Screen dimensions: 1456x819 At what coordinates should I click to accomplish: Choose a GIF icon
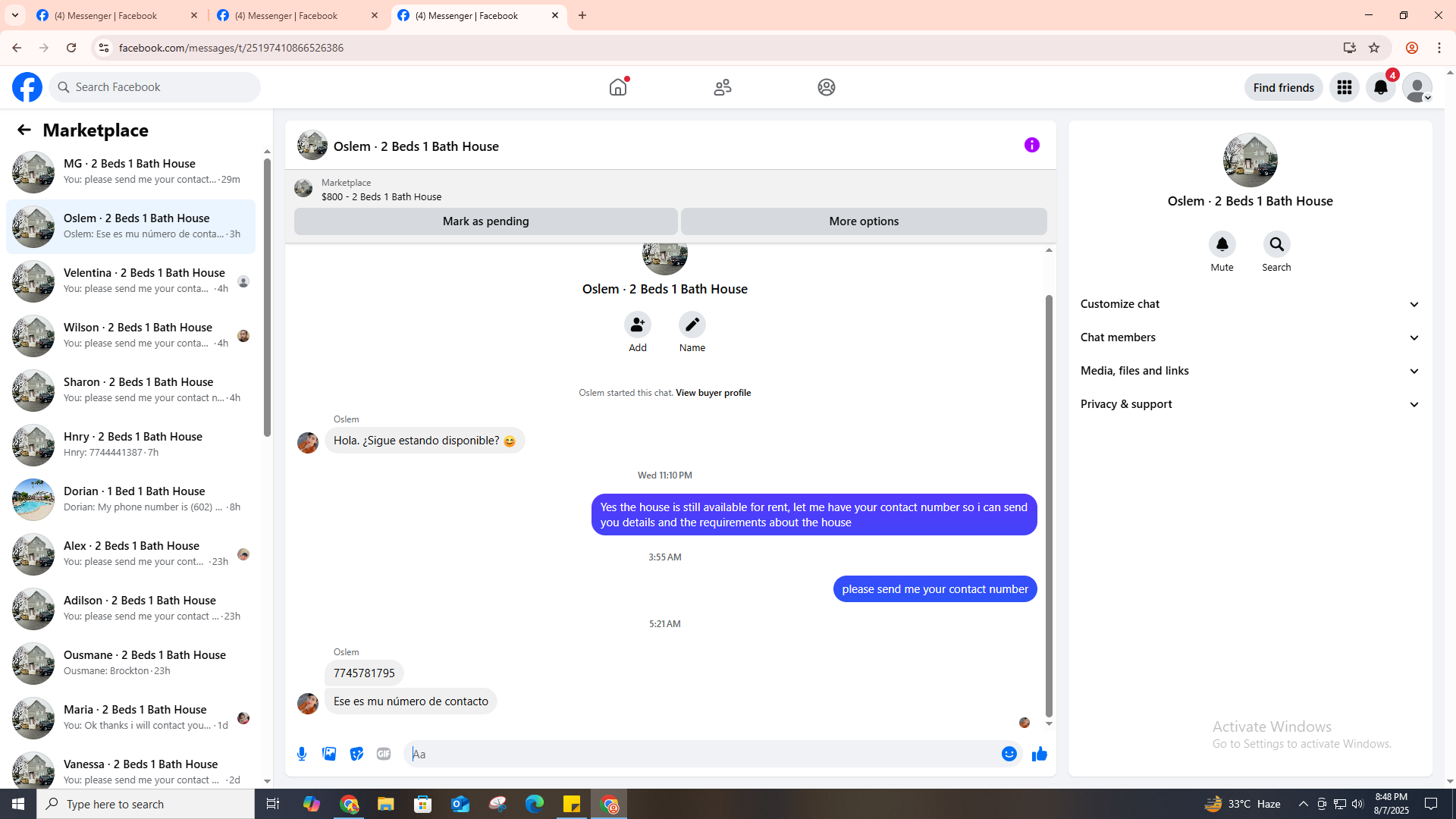point(384,754)
